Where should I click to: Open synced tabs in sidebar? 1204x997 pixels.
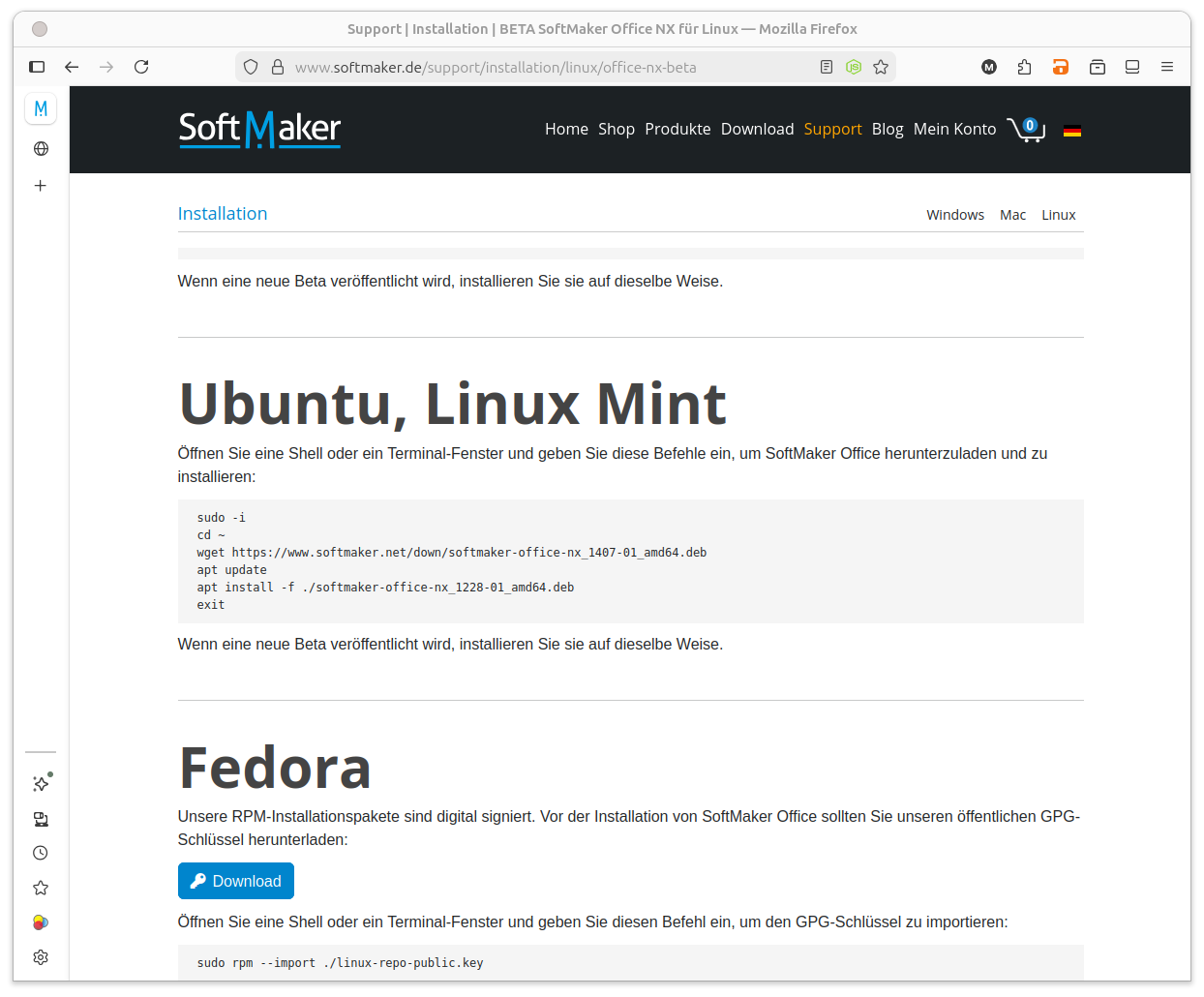[x=41, y=819]
